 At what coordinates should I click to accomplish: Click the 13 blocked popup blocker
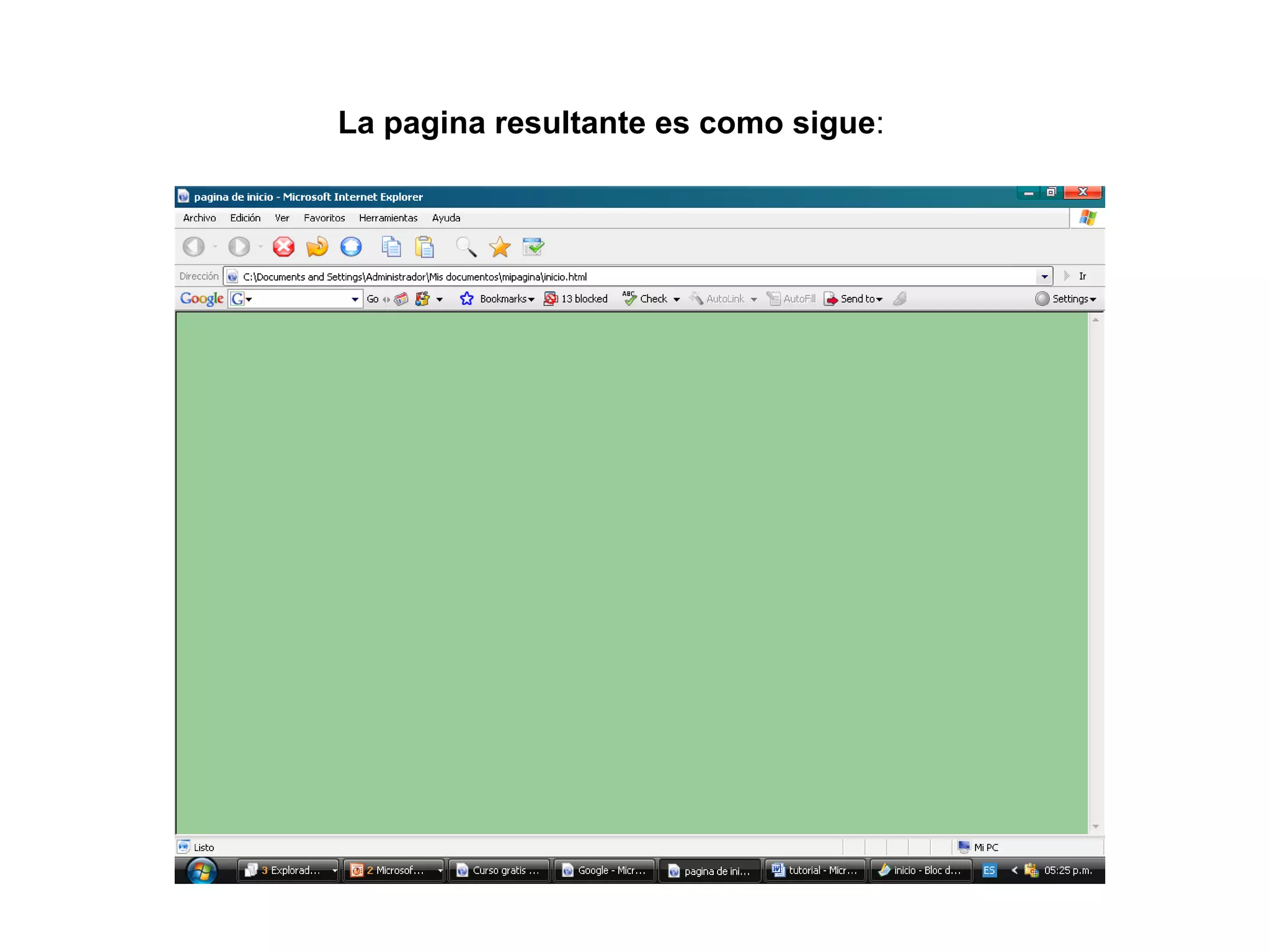[x=575, y=299]
